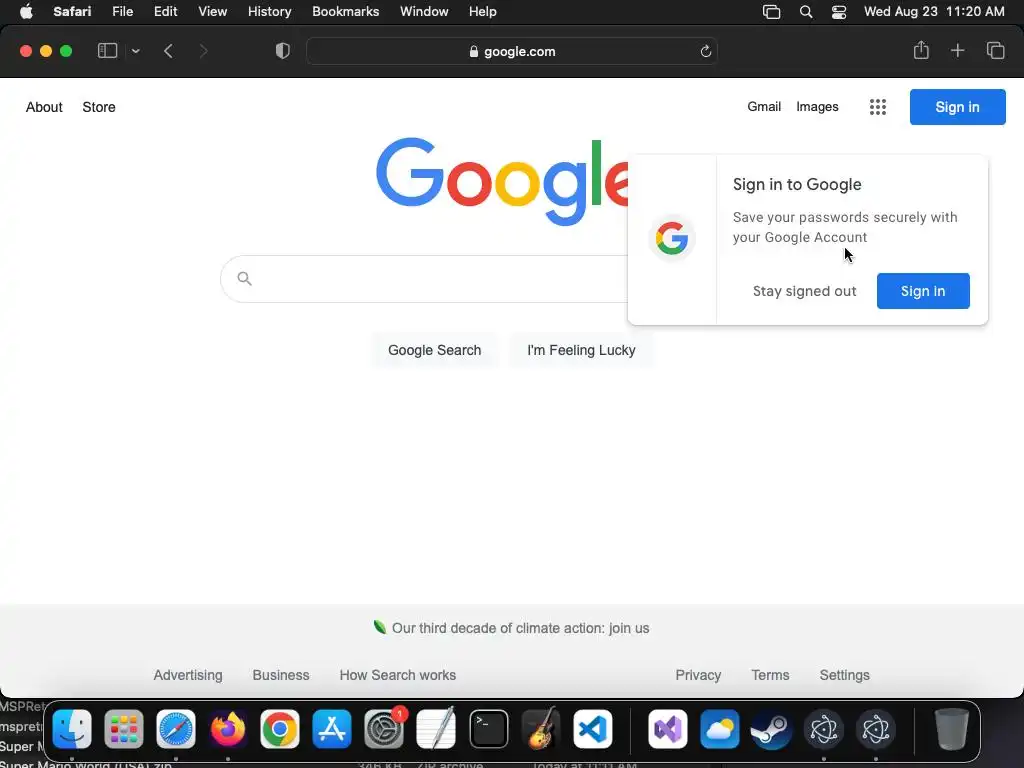The height and width of the screenshot is (768, 1024).
Task: Show the Safari sidebar
Action: pyautogui.click(x=107, y=51)
